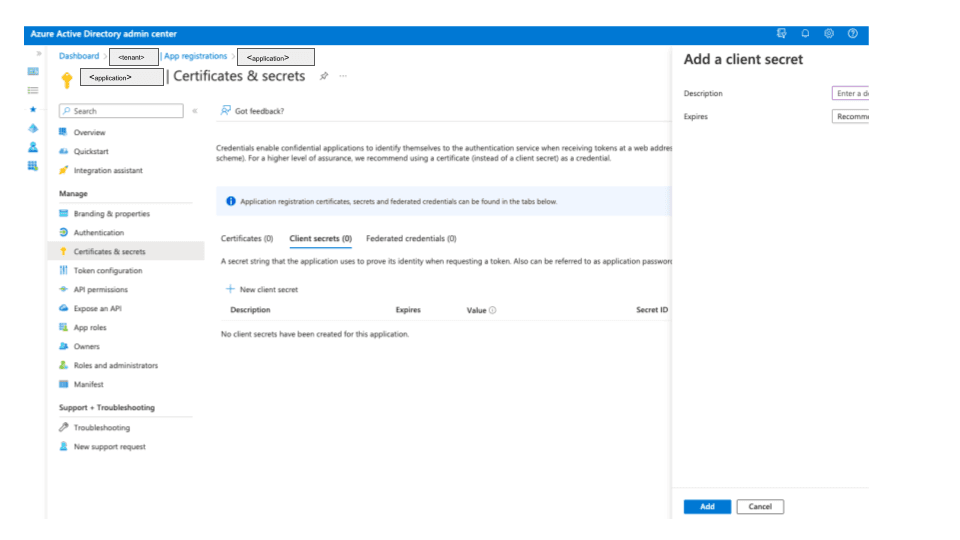Open the Authentication menu item

[99, 233]
